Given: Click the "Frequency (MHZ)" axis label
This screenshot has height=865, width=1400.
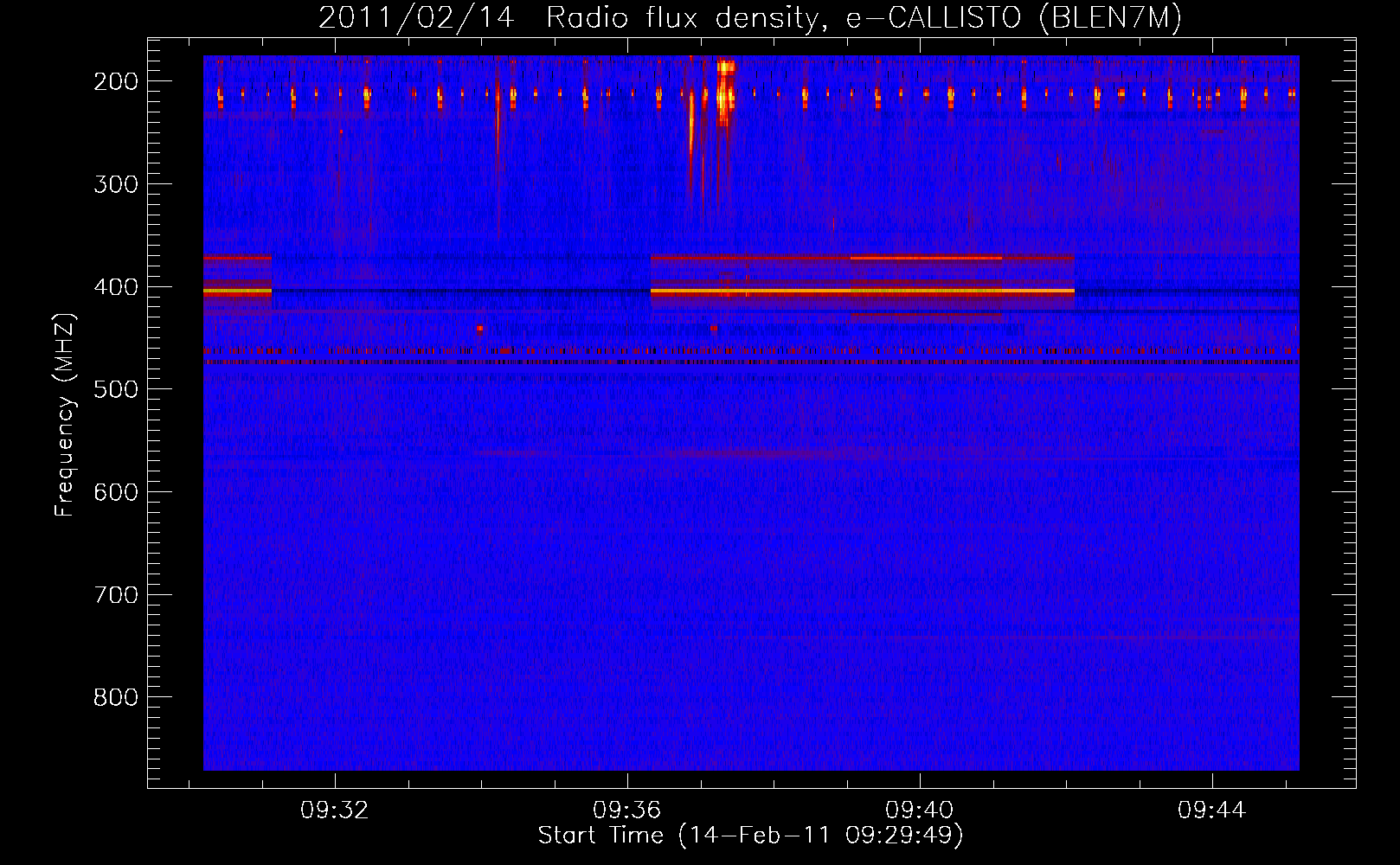Looking at the screenshot, I should pyautogui.click(x=65, y=415).
